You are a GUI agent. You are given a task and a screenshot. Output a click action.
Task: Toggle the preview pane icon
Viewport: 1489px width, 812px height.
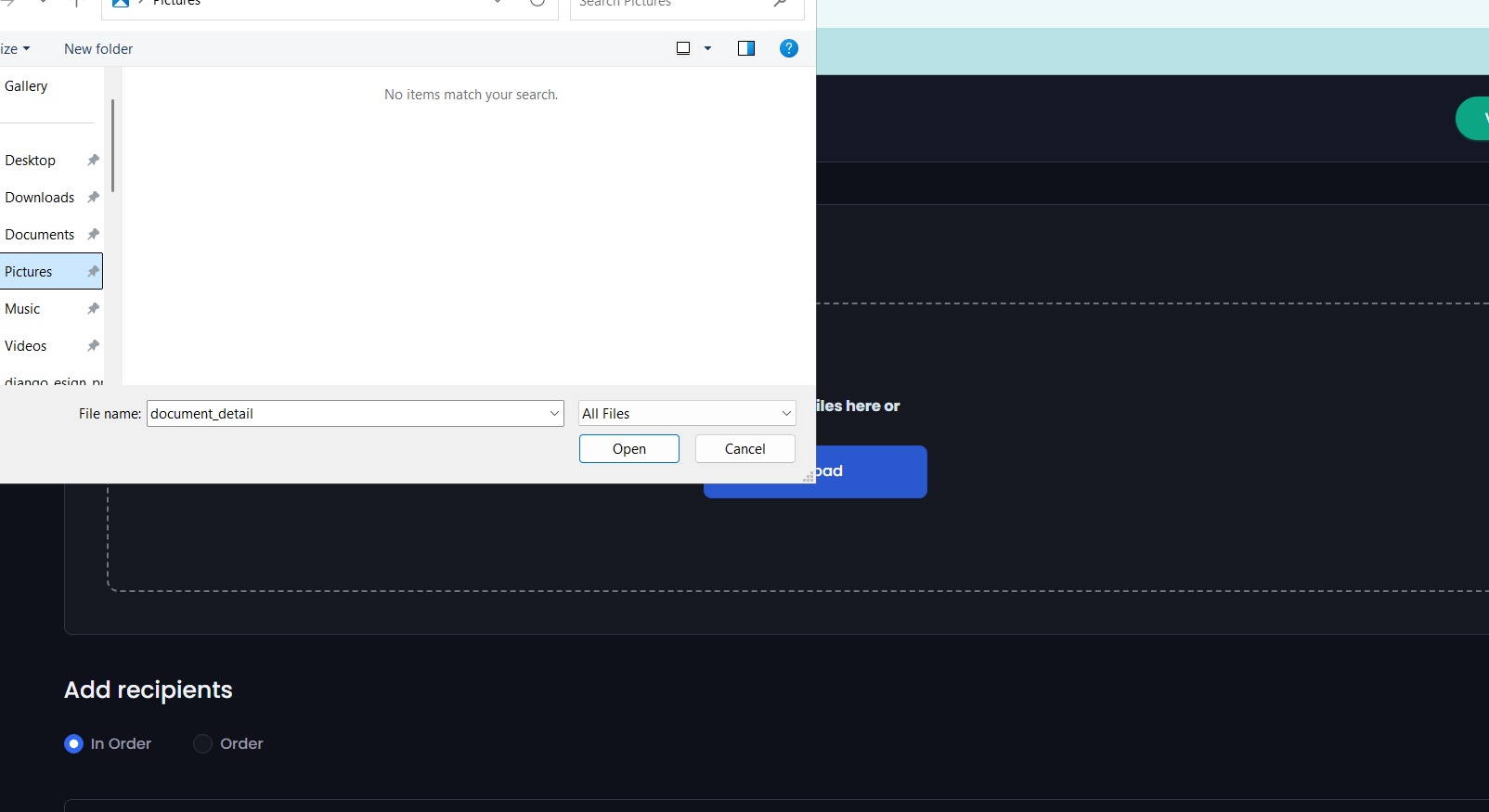coord(745,48)
